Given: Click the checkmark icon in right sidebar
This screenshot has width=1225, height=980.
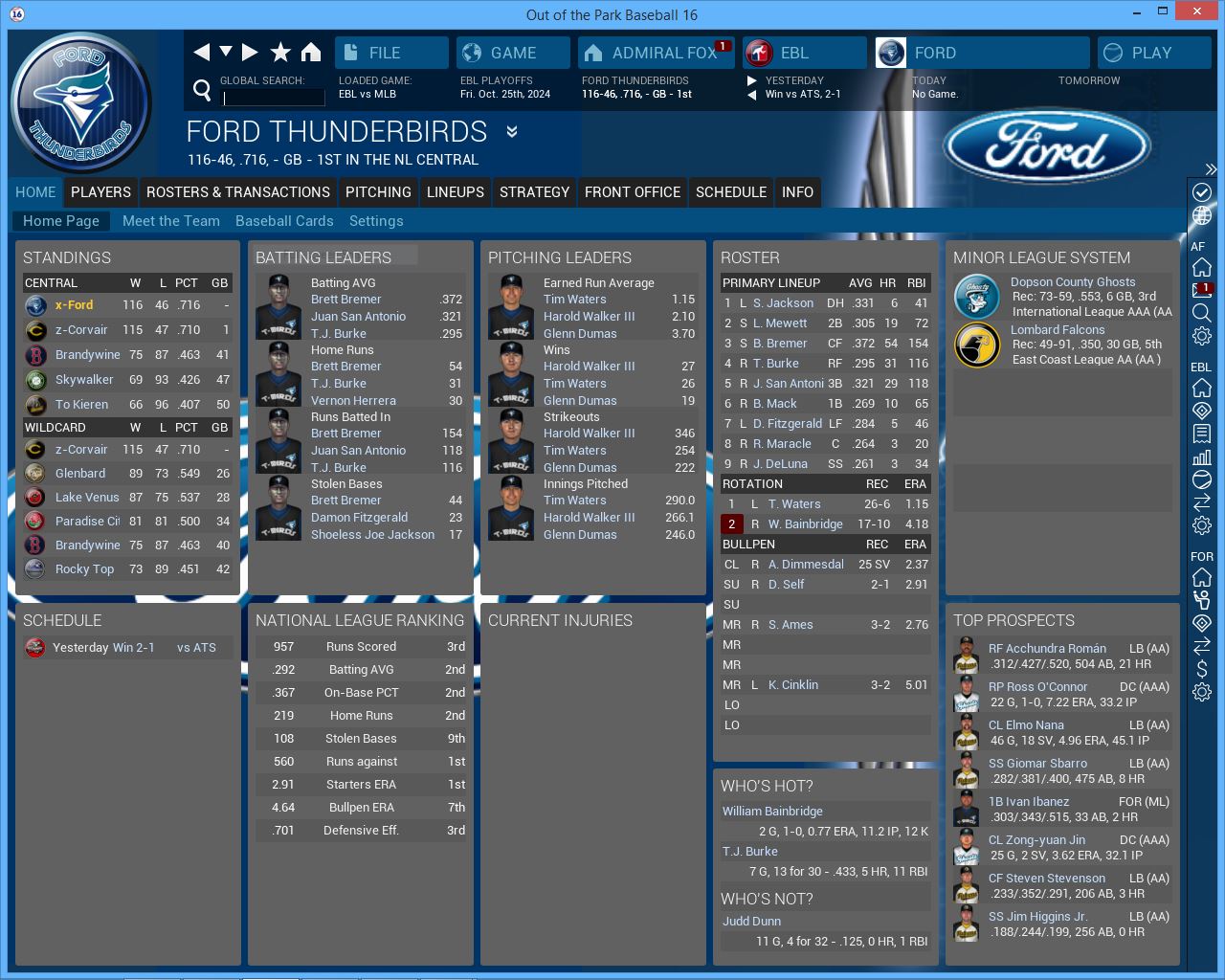Looking at the screenshot, I should [x=1202, y=192].
